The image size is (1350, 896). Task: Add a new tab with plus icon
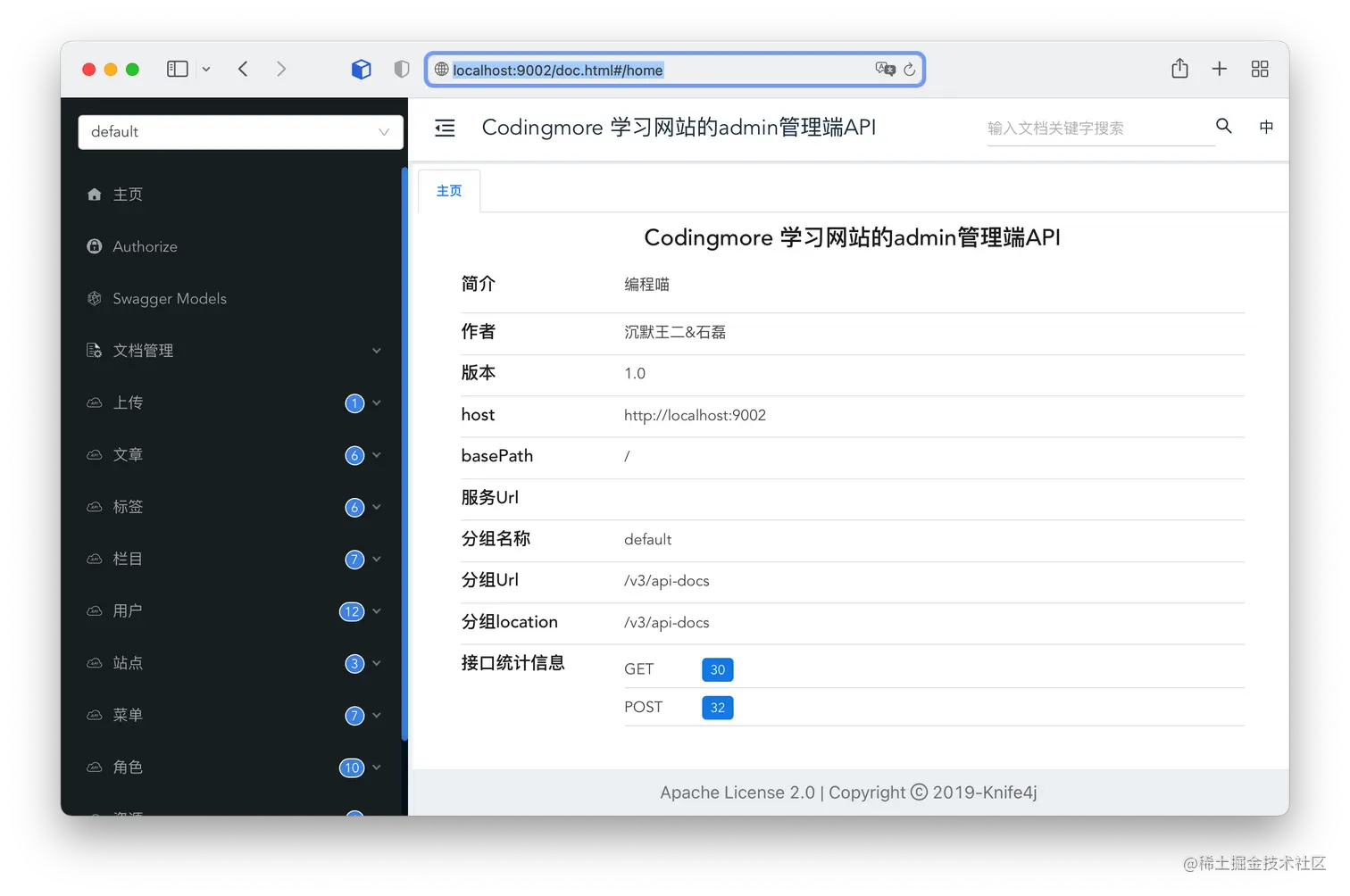click(1219, 69)
